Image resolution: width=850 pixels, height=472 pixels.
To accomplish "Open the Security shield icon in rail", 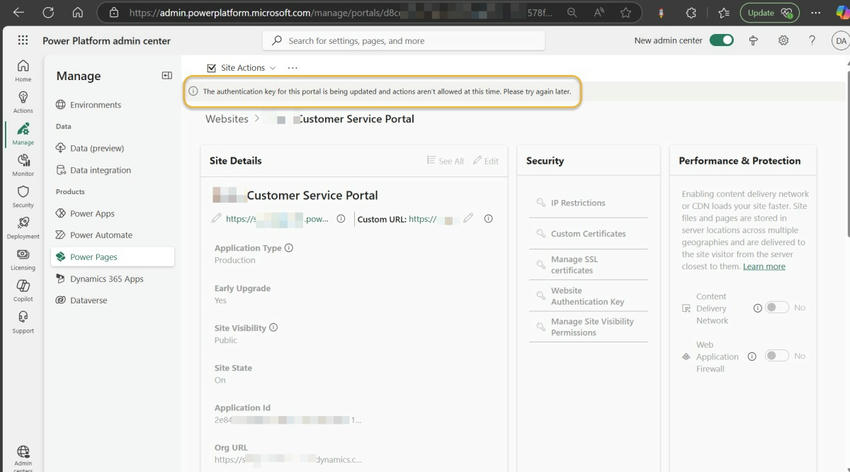I will click(22, 195).
